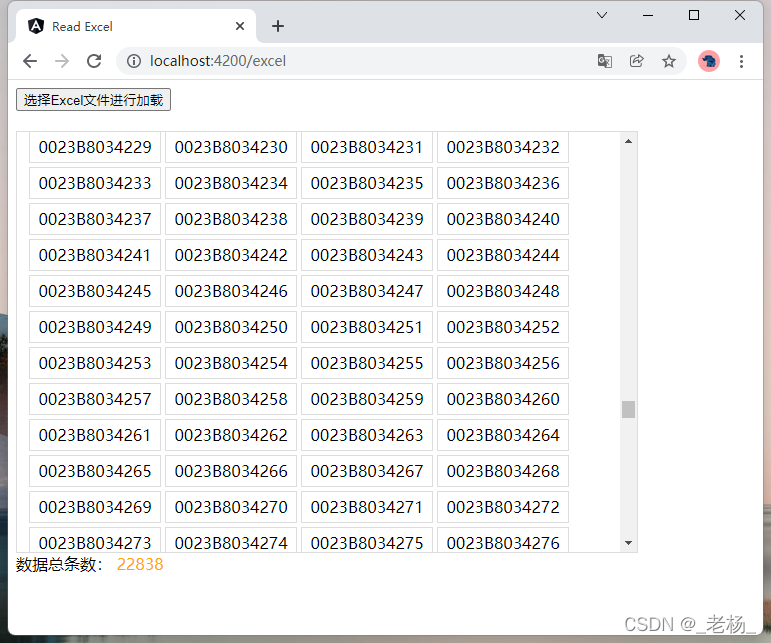
Task: Select cell 0023B8034230
Action: point(231,147)
